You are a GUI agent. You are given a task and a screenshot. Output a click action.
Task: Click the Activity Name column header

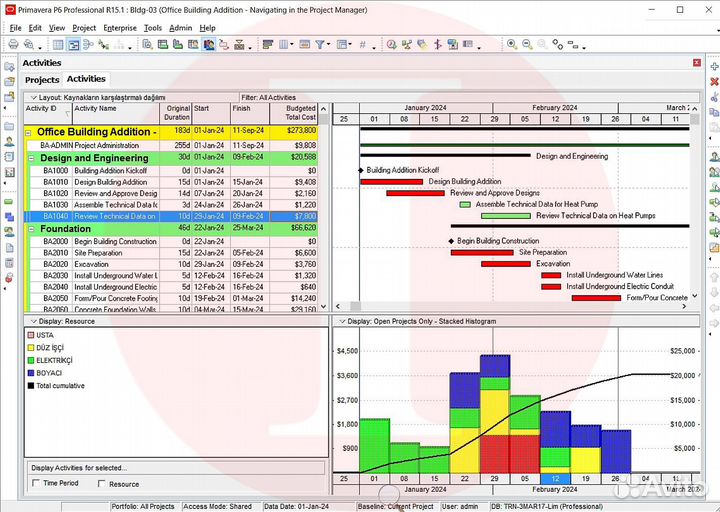[x=116, y=113]
